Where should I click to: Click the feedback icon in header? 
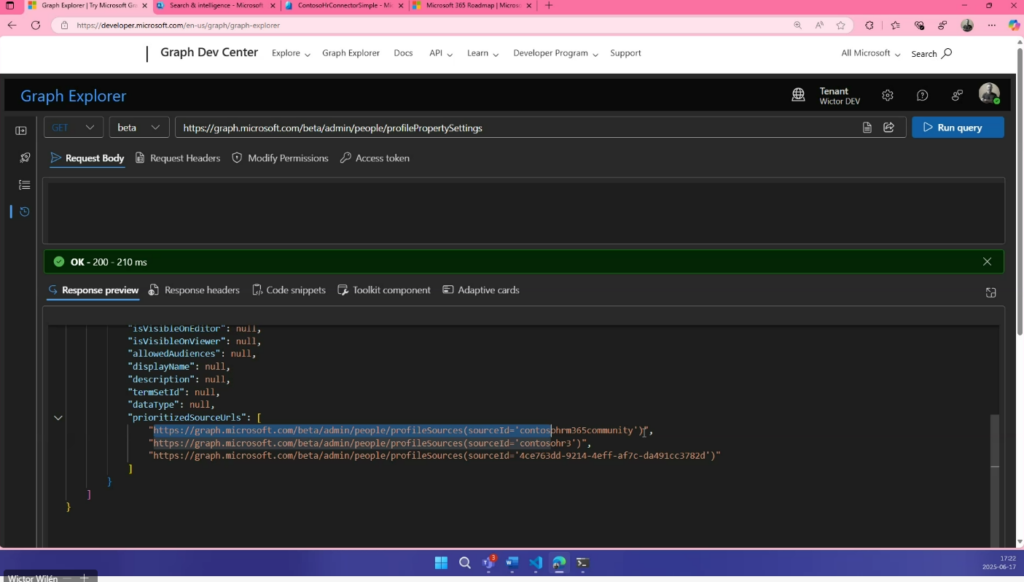[x=957, y=95]
